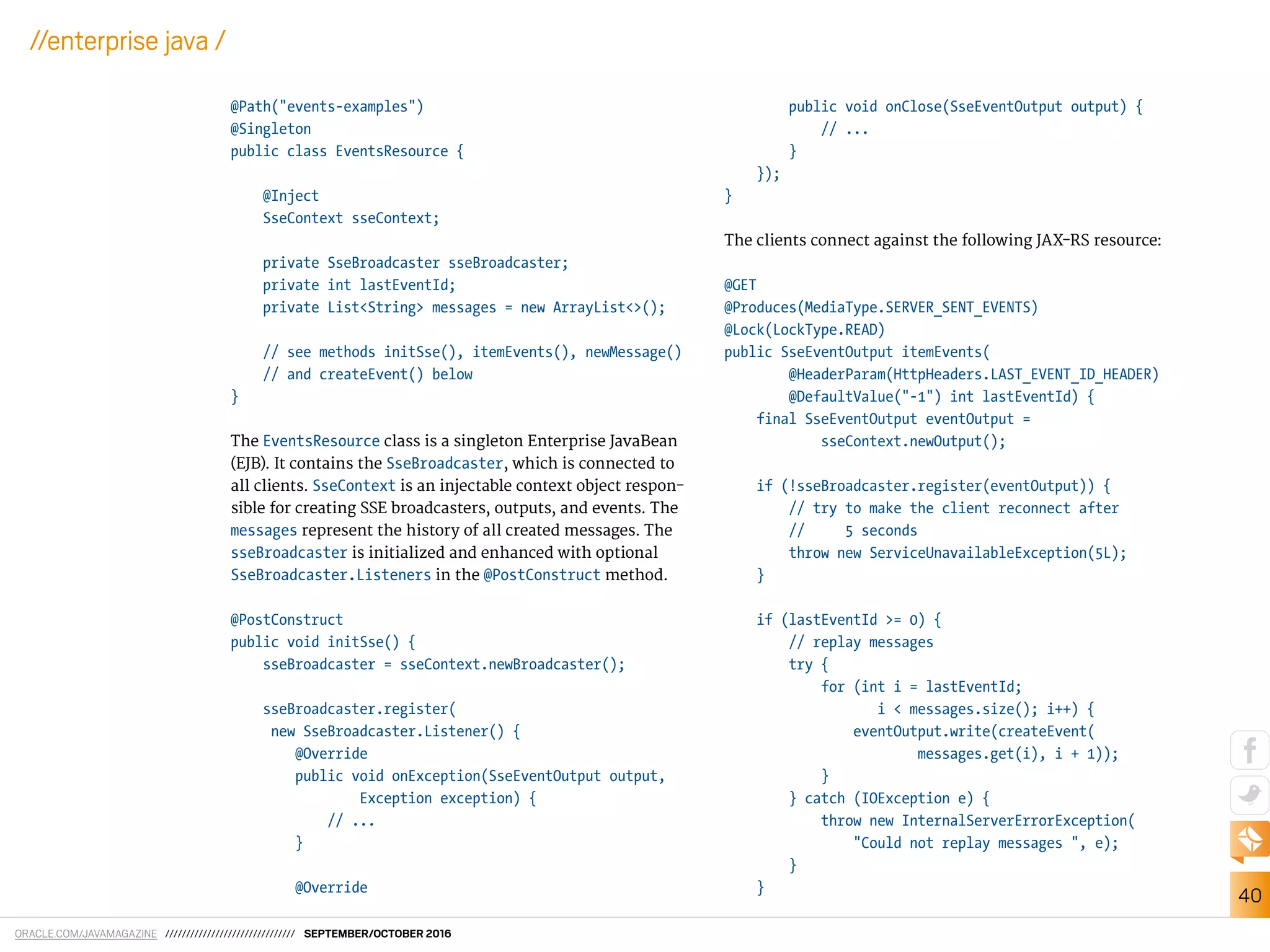Select for (int i = lastEventId; line
The image size is (1270, 952).
point(921,687)
